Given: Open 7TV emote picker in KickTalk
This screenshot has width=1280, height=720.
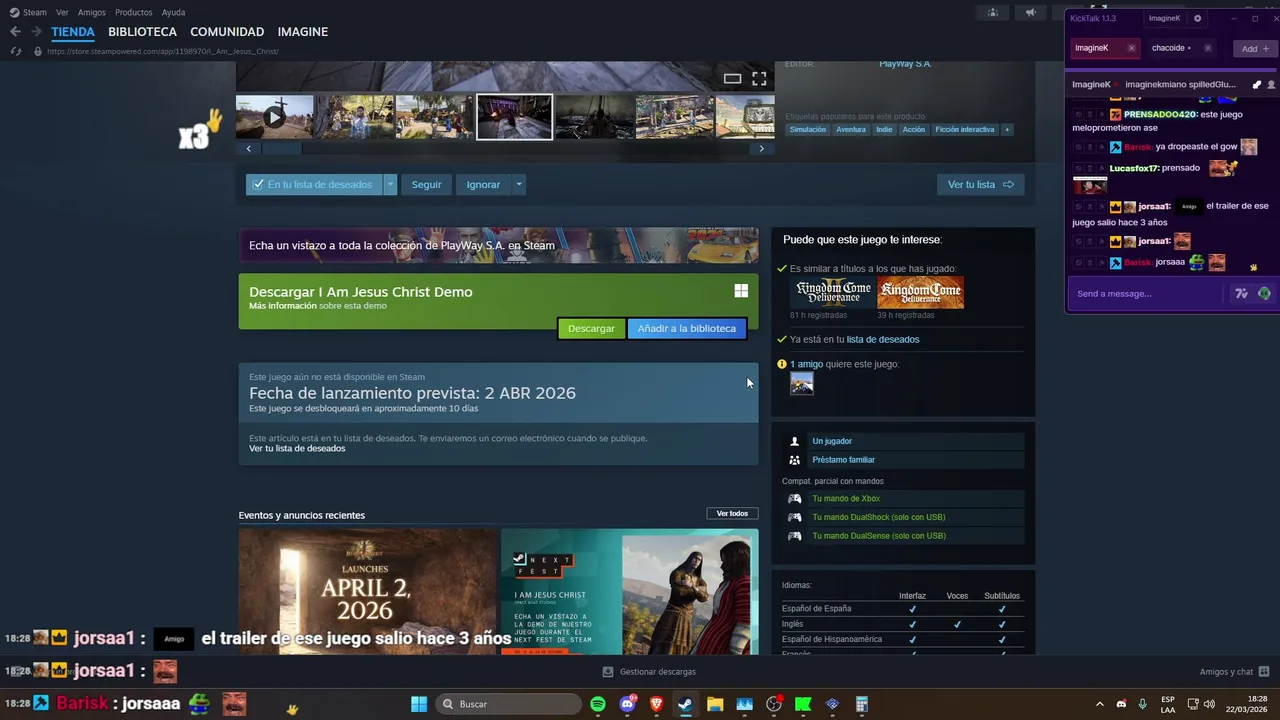Looking at the screenshot, I should (1241, 294).
